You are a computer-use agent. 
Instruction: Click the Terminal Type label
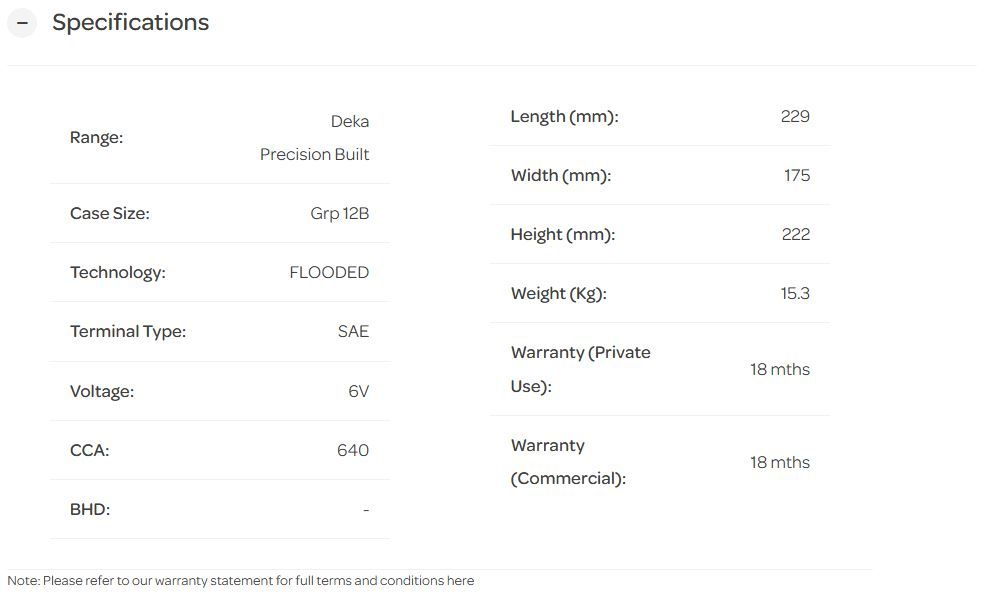[127, 331]
